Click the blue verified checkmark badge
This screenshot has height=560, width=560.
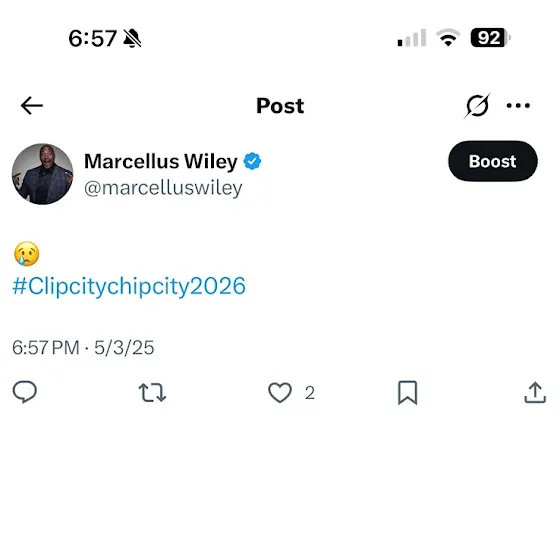252,161
